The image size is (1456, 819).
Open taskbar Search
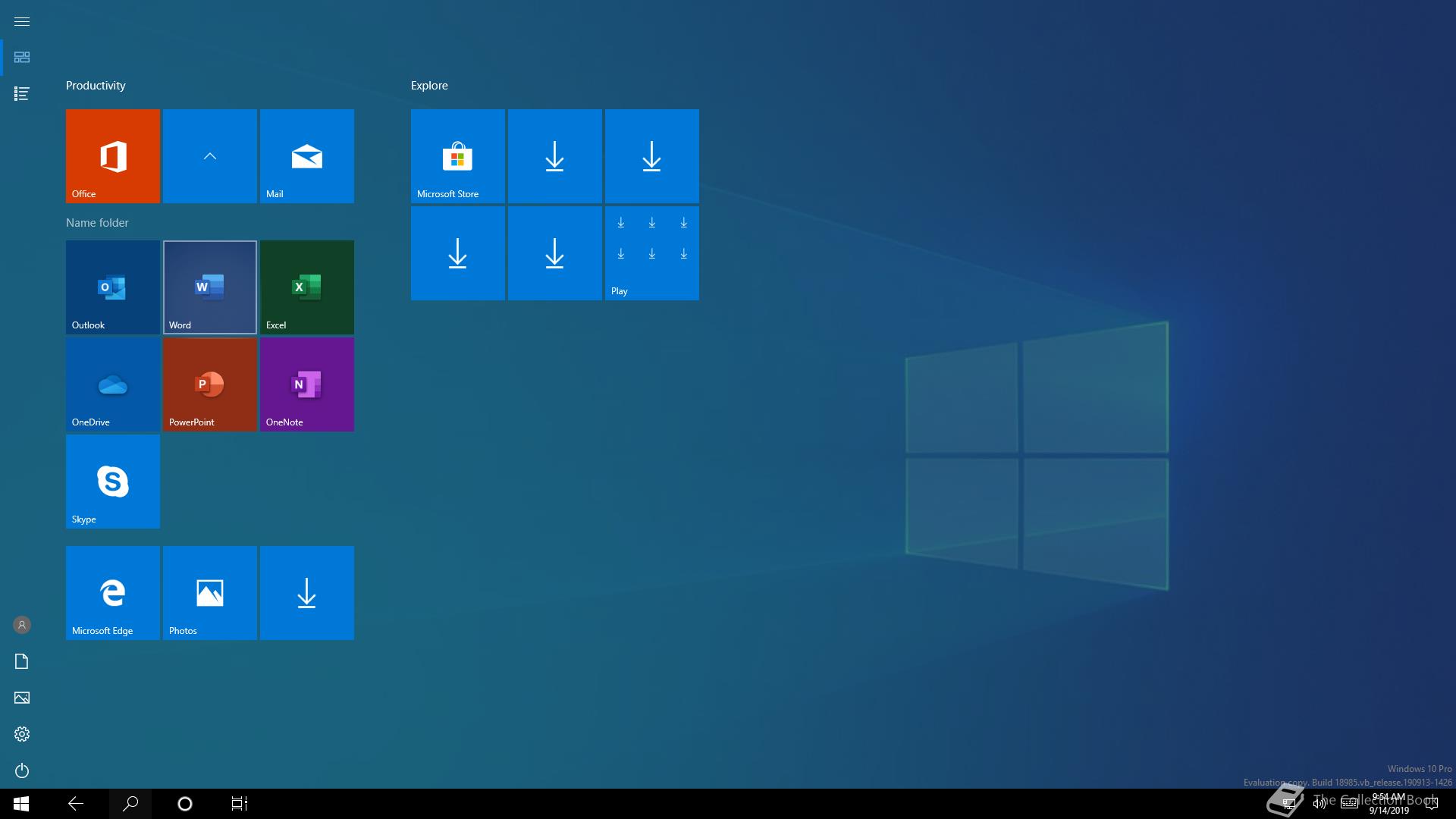click(x=130, y=804)
